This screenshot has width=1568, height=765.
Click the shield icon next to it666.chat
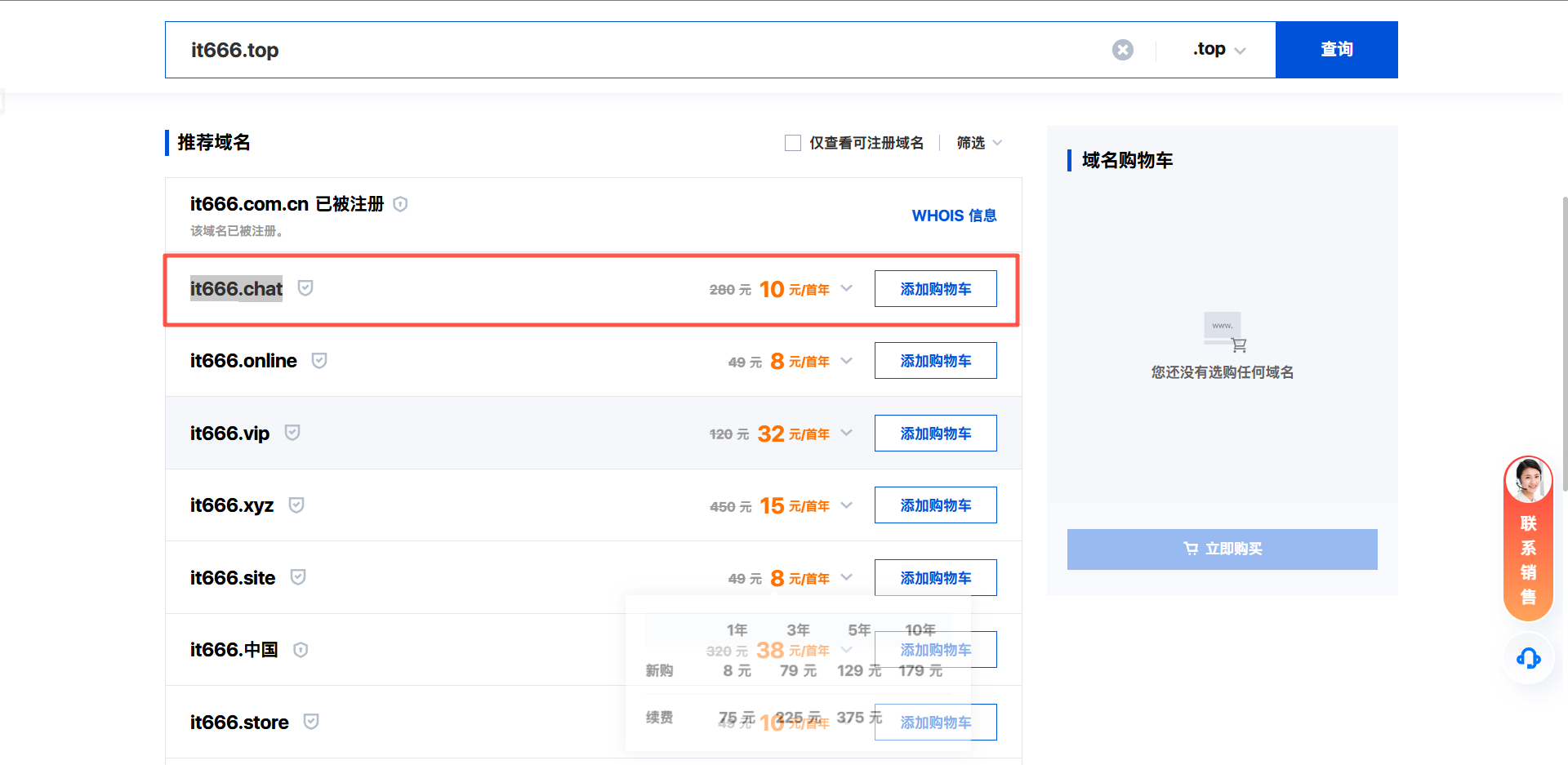(305, 288)
